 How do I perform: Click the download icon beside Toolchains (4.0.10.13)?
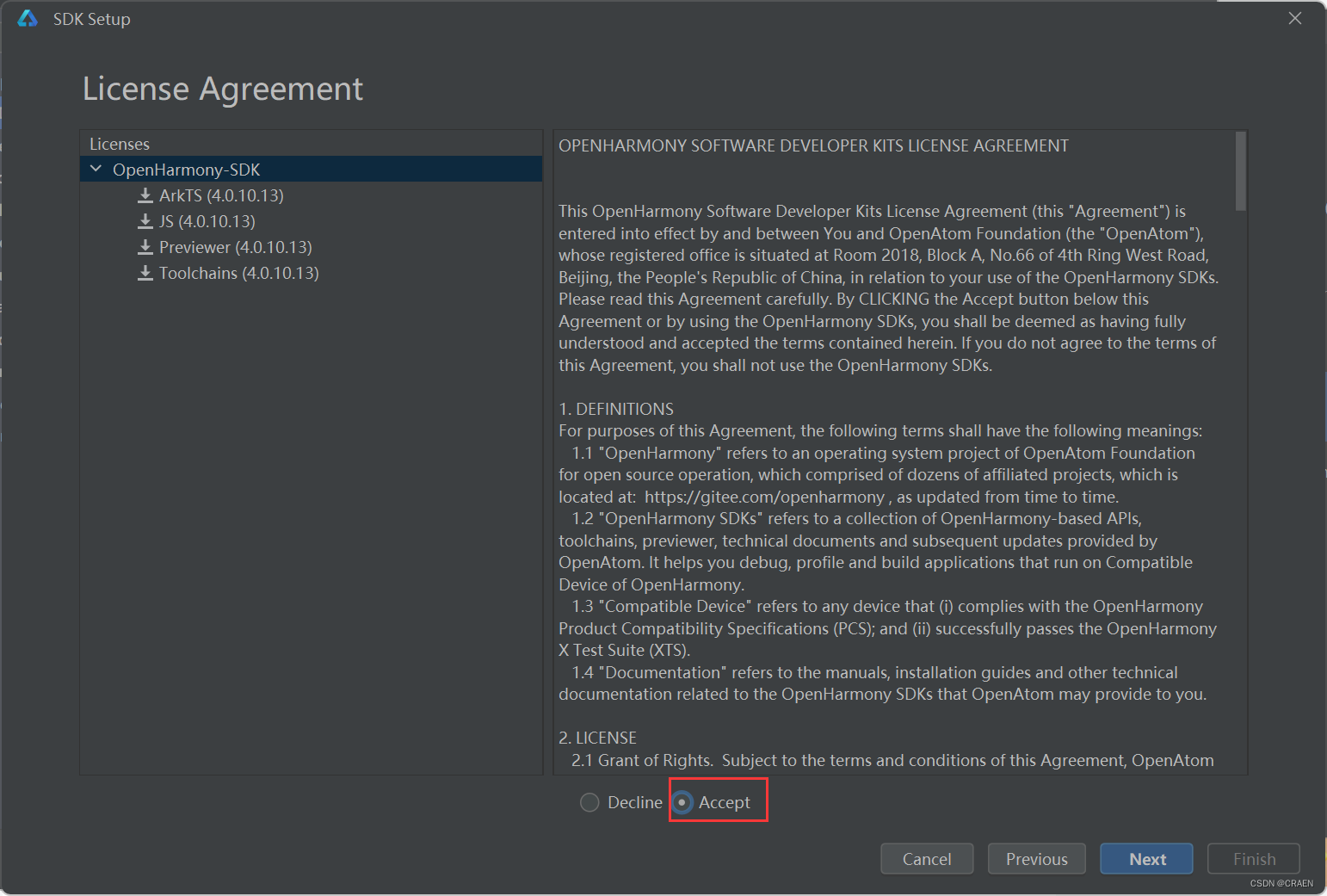click(145, 273)
